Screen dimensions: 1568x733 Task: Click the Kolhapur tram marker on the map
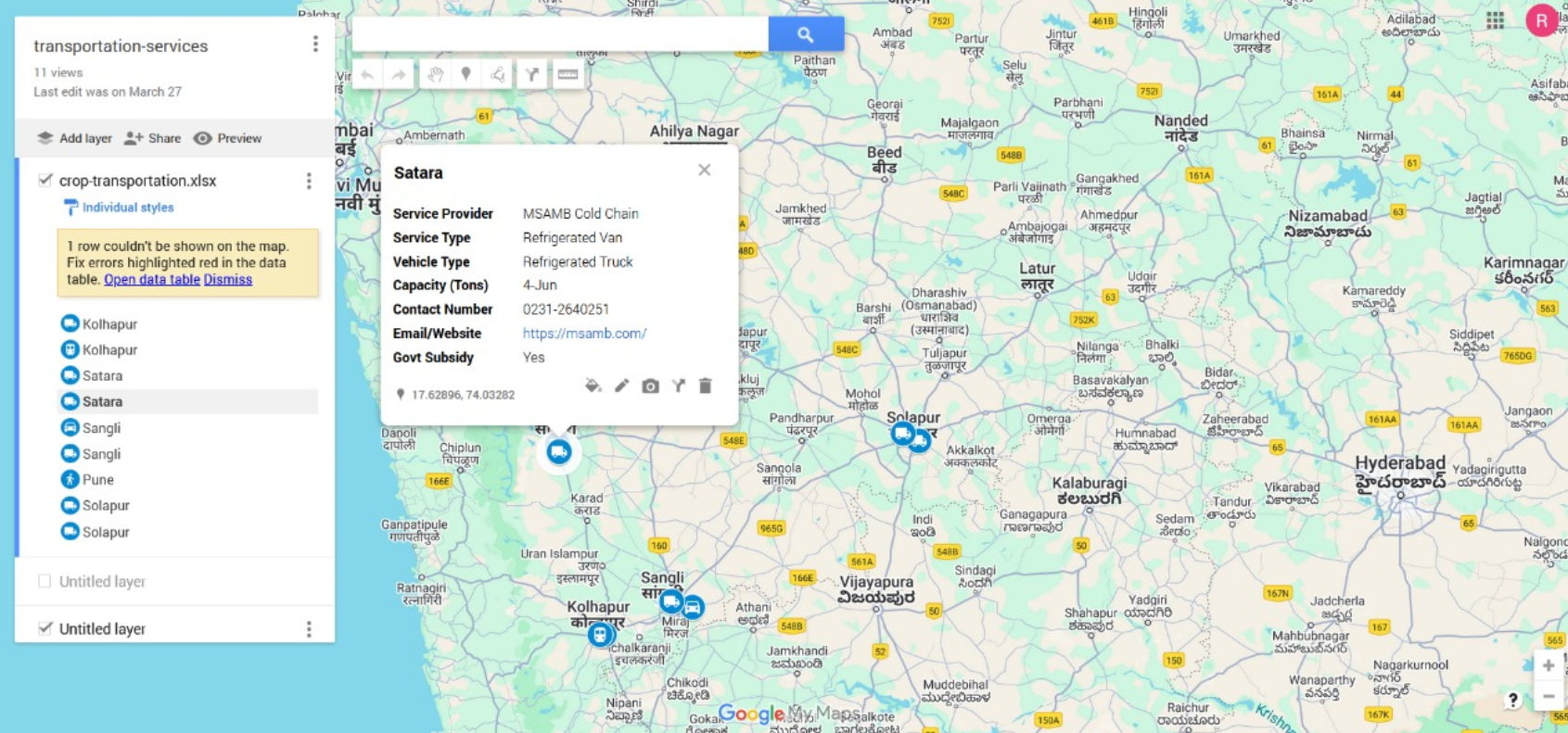601,635
